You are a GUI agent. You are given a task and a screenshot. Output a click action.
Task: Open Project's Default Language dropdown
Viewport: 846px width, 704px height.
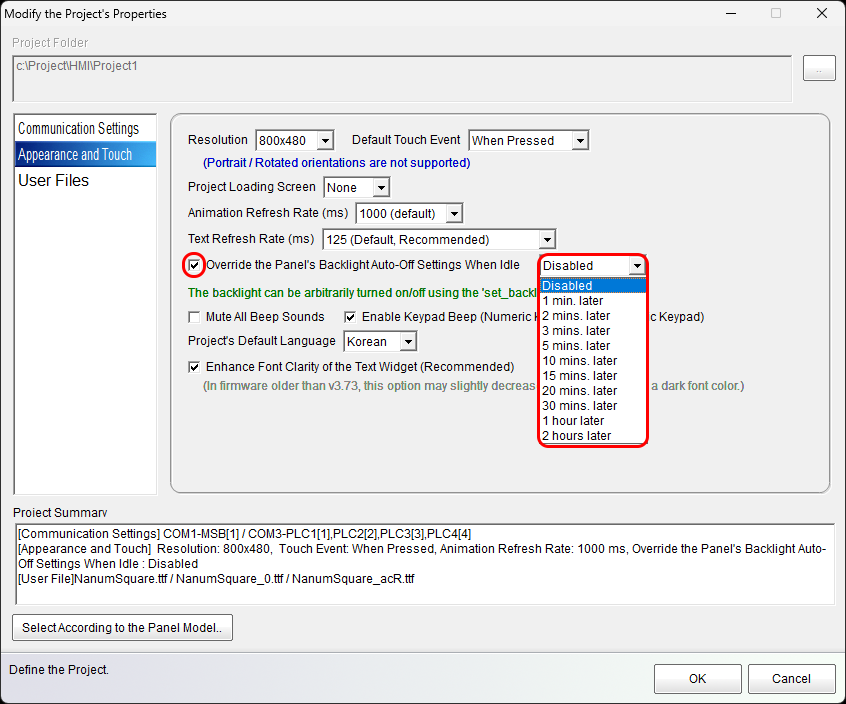pos(408,342)
